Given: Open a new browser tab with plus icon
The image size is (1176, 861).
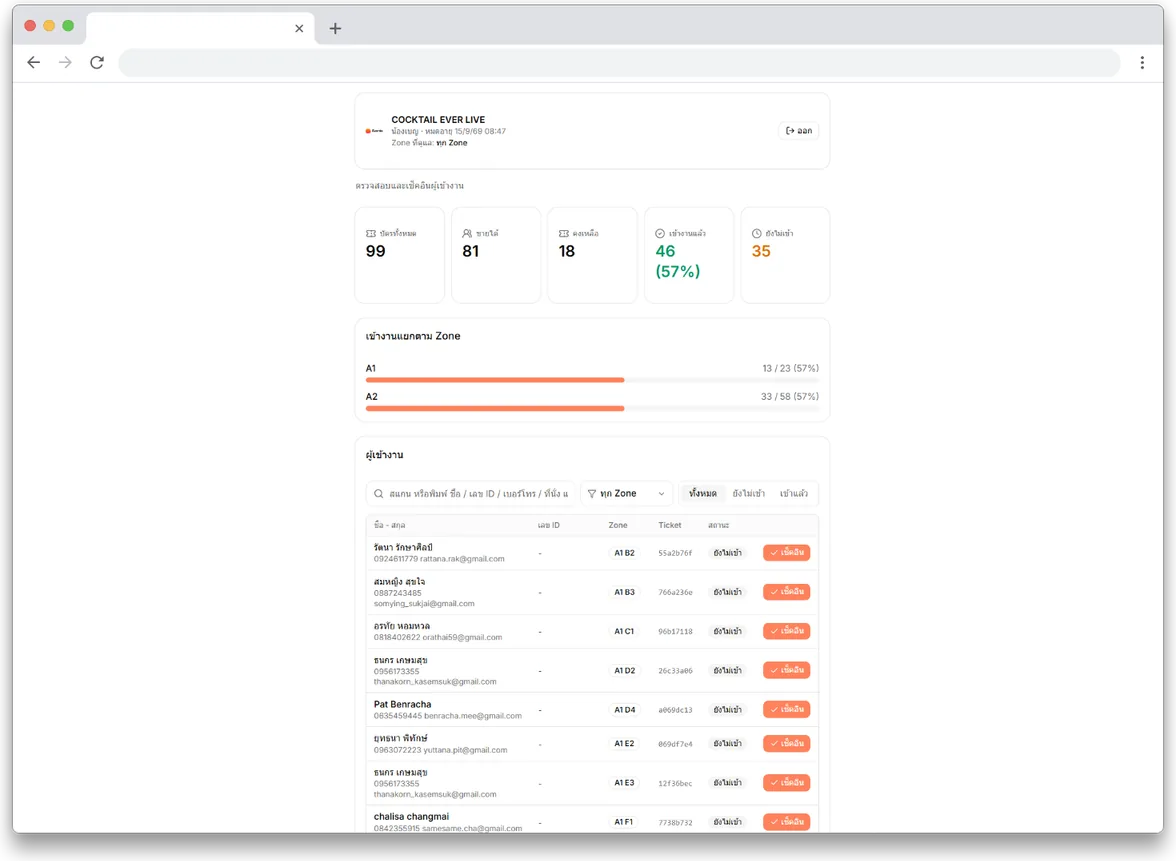Looking at the screenshot, I should point(335,28).
